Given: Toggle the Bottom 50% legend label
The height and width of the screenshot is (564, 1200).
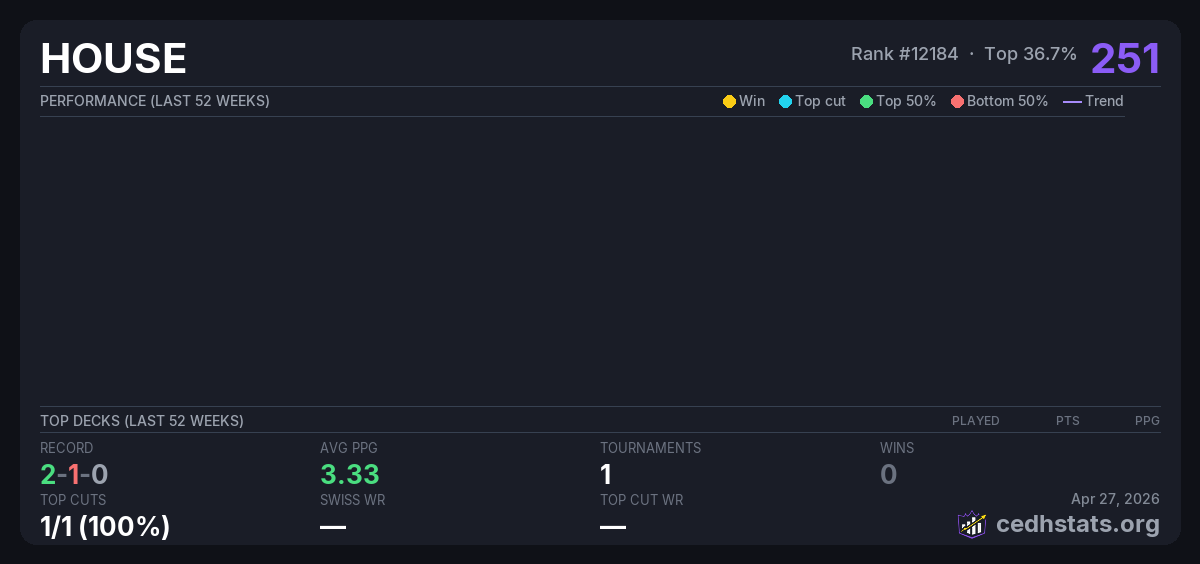Looking at the screenshot, I should 1007,101.
